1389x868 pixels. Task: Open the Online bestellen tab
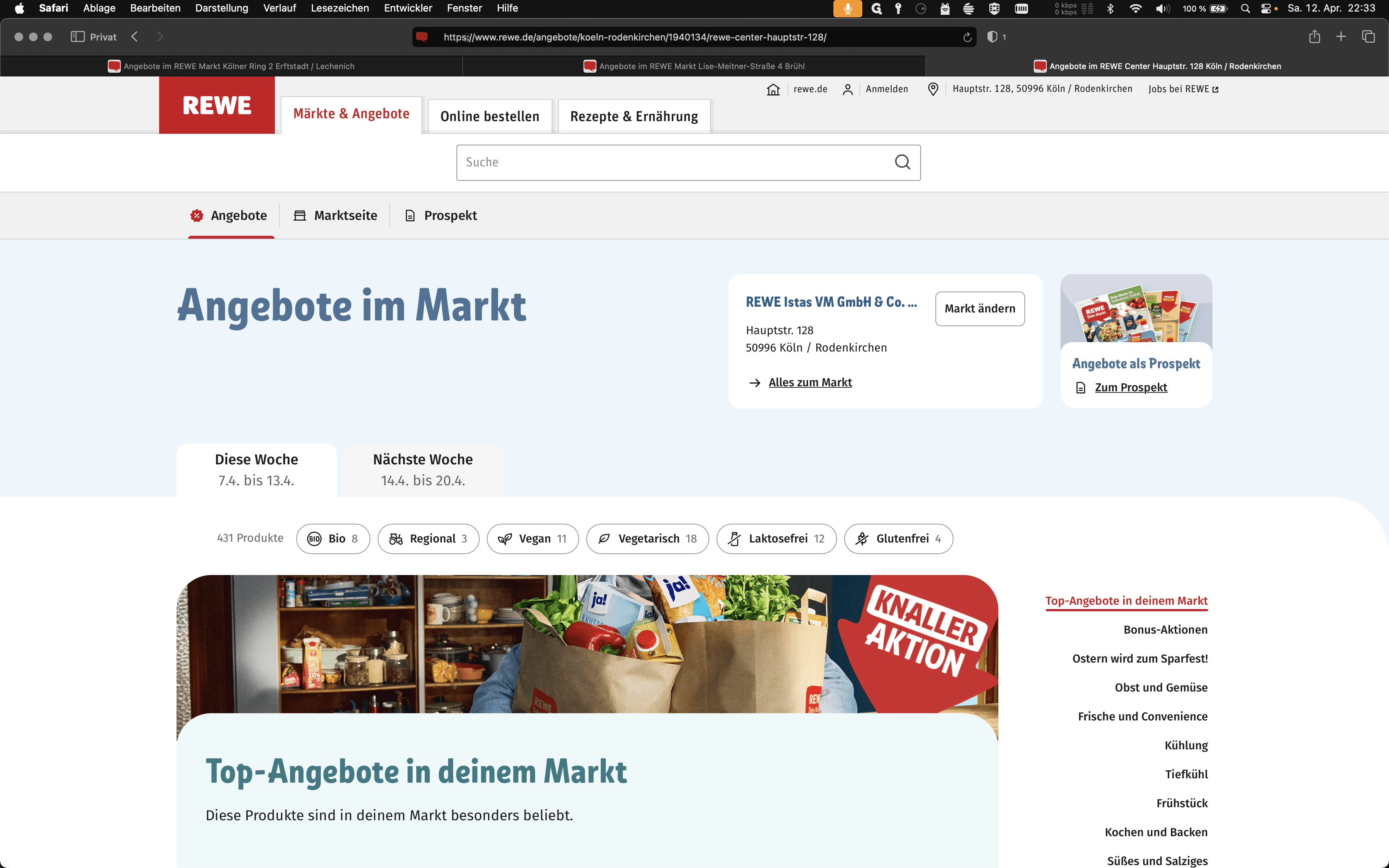point(490,116)
